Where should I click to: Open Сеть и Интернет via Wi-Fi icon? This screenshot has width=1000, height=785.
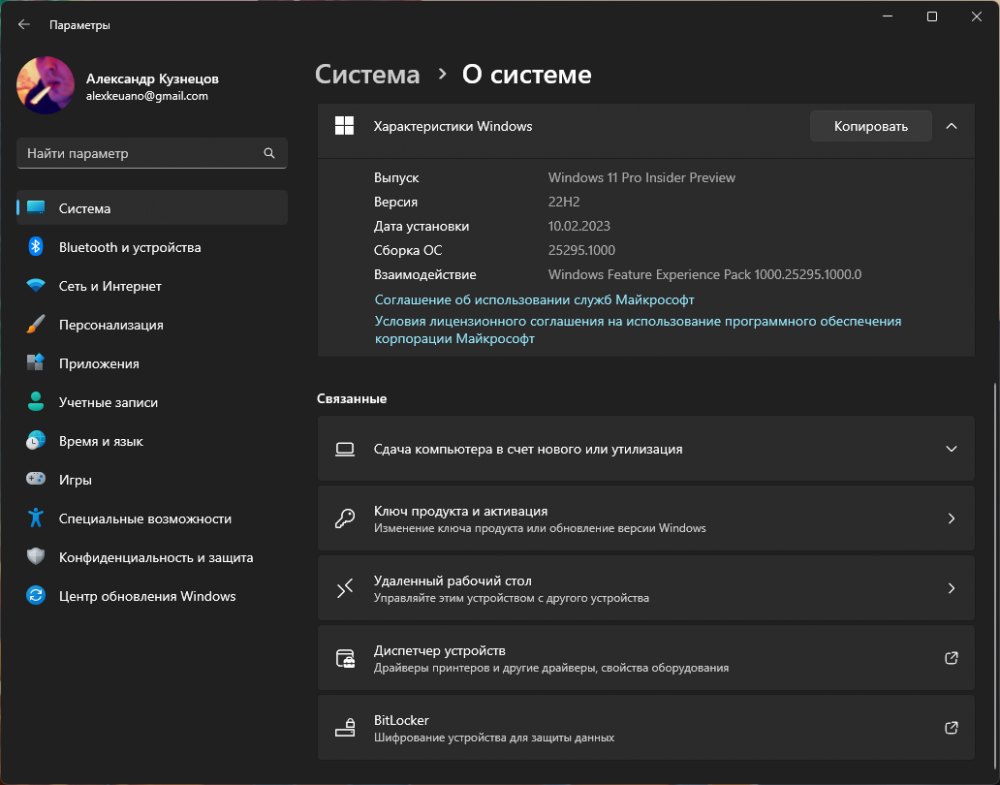[x=36, y=286]
